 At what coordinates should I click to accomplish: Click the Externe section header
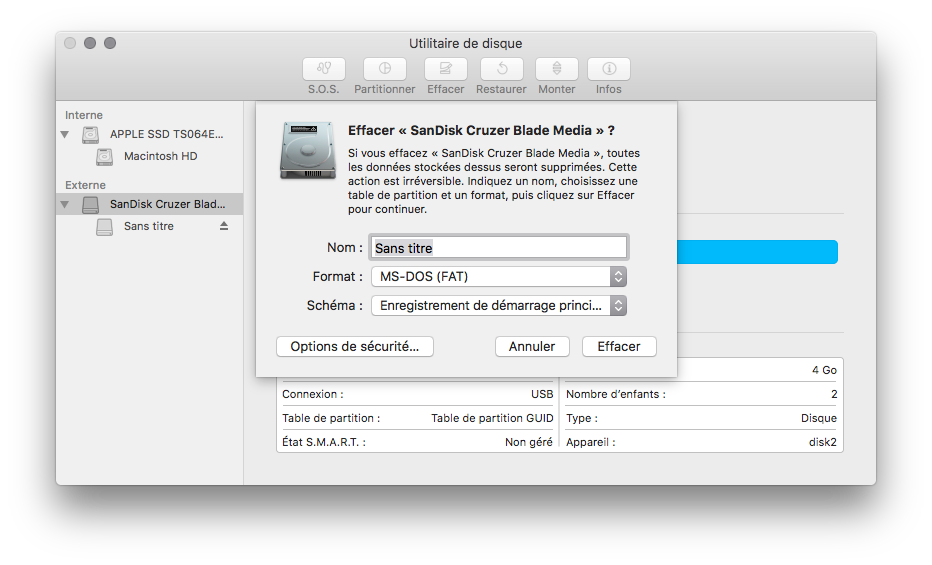[x=85, y=185]
